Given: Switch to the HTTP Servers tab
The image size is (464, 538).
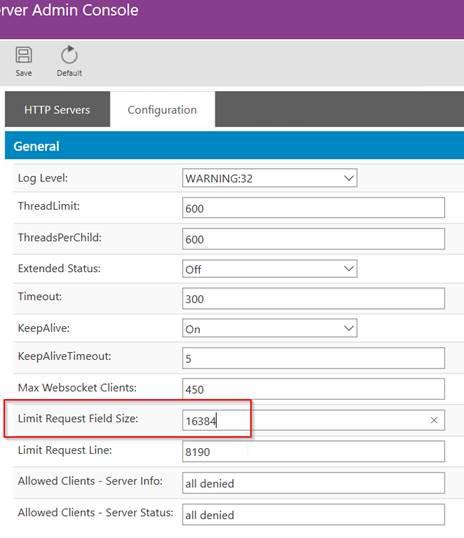Looking at the screenshot, I should coord(57,109).
